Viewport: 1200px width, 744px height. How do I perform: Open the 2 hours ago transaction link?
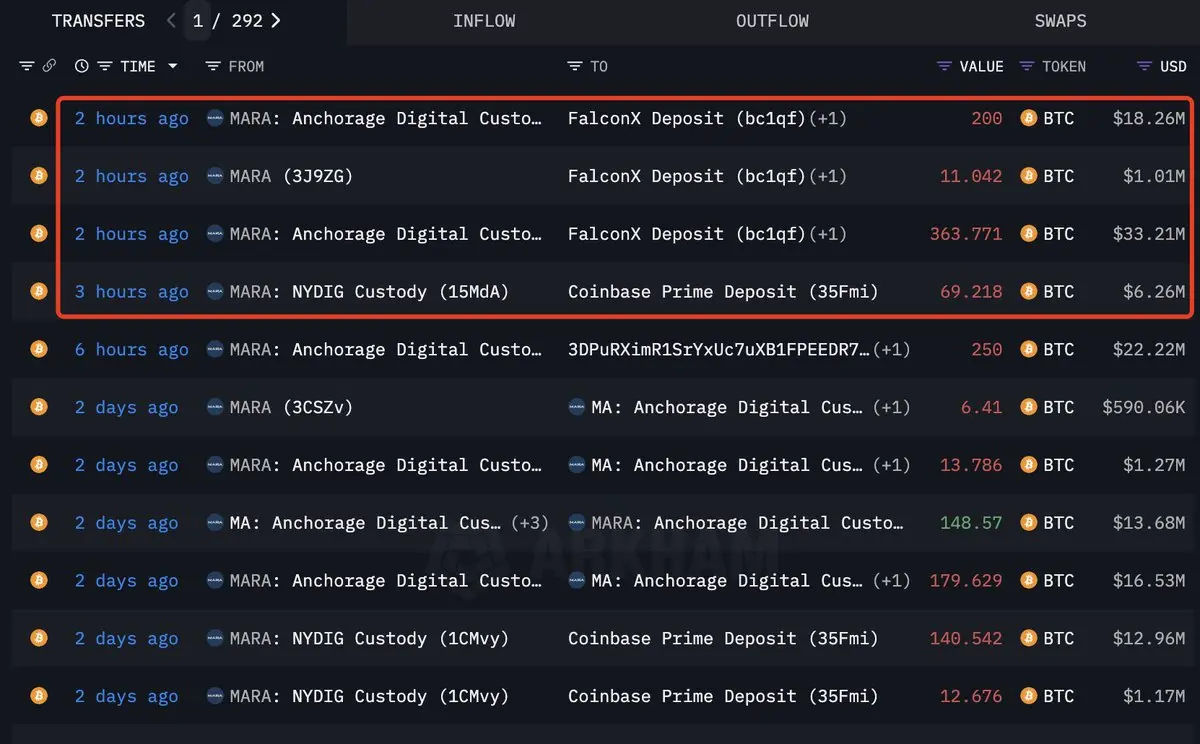point(131,118)
